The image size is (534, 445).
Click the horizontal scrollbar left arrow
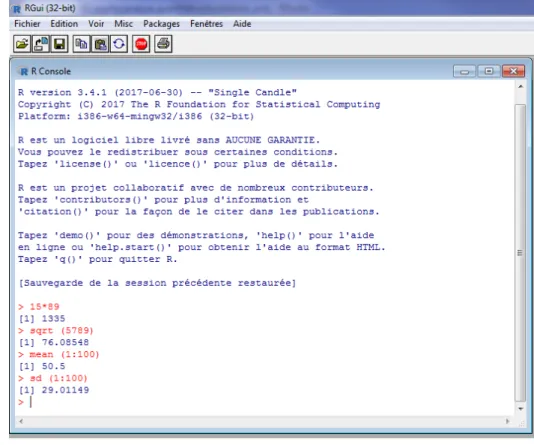pyautogui.click(x=21, y=421)
